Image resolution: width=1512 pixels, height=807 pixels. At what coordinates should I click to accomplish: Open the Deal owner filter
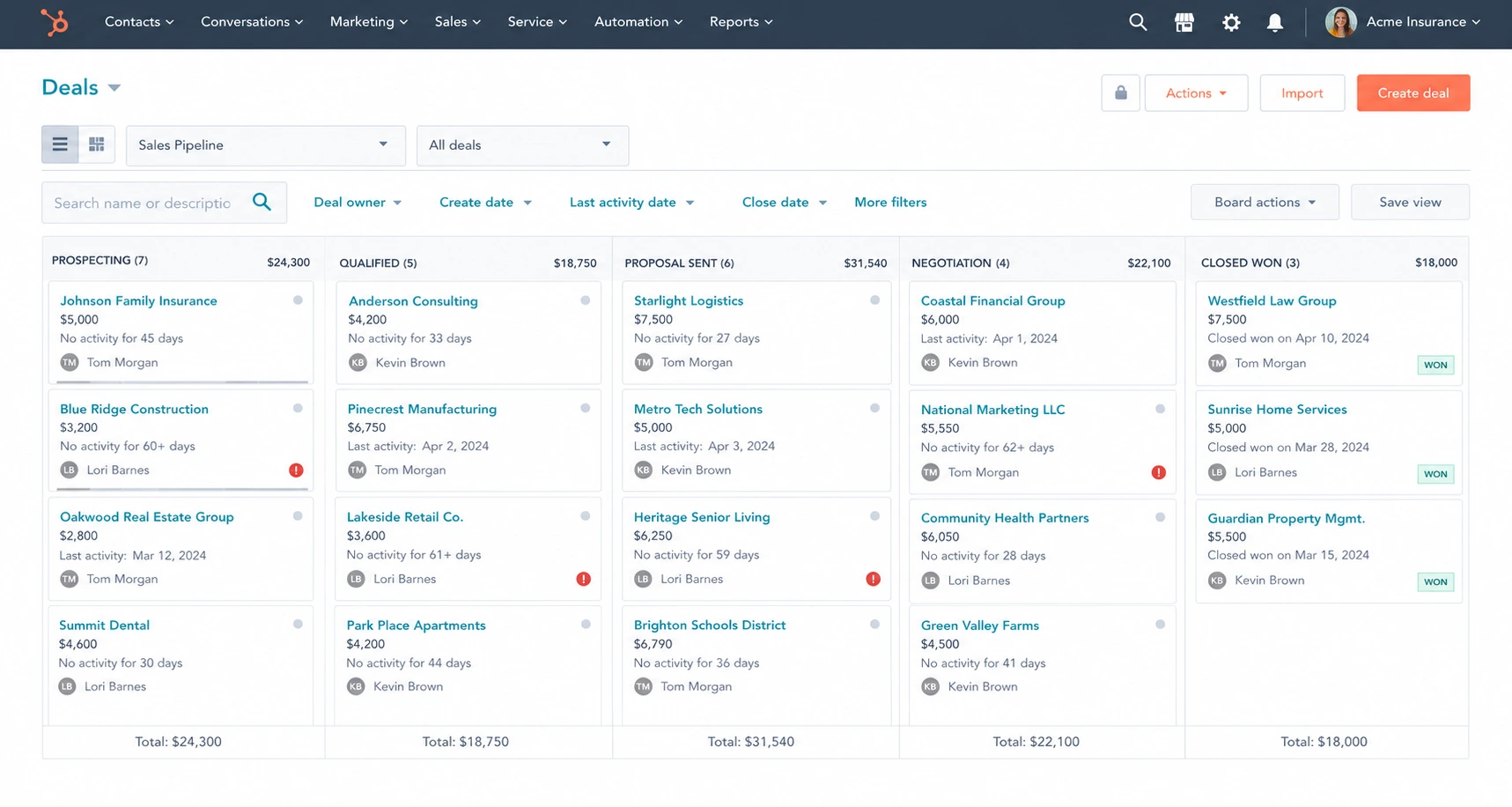(x=358, y=203)
